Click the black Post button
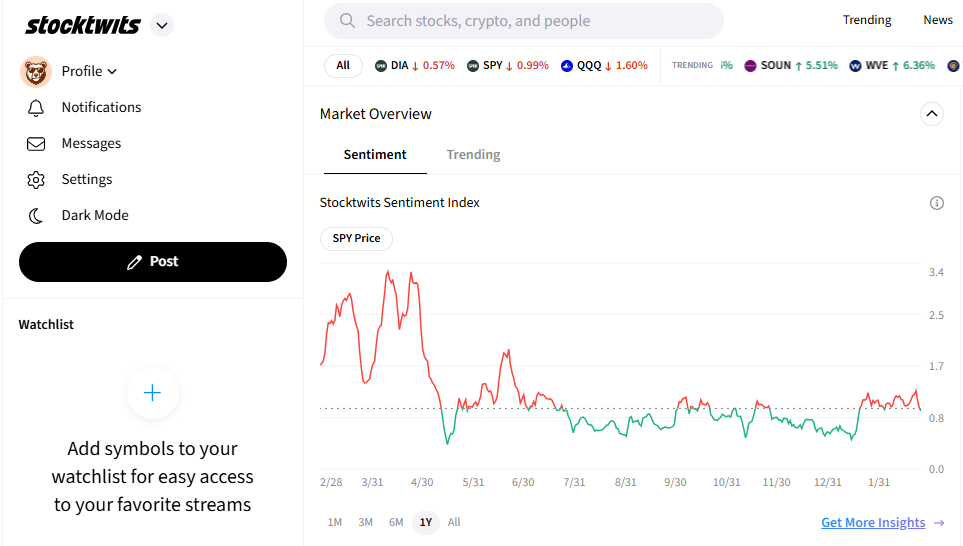Image resolution: width=963 pixels, height=546 pixels. pyautogui.click(x=153, y=262)
